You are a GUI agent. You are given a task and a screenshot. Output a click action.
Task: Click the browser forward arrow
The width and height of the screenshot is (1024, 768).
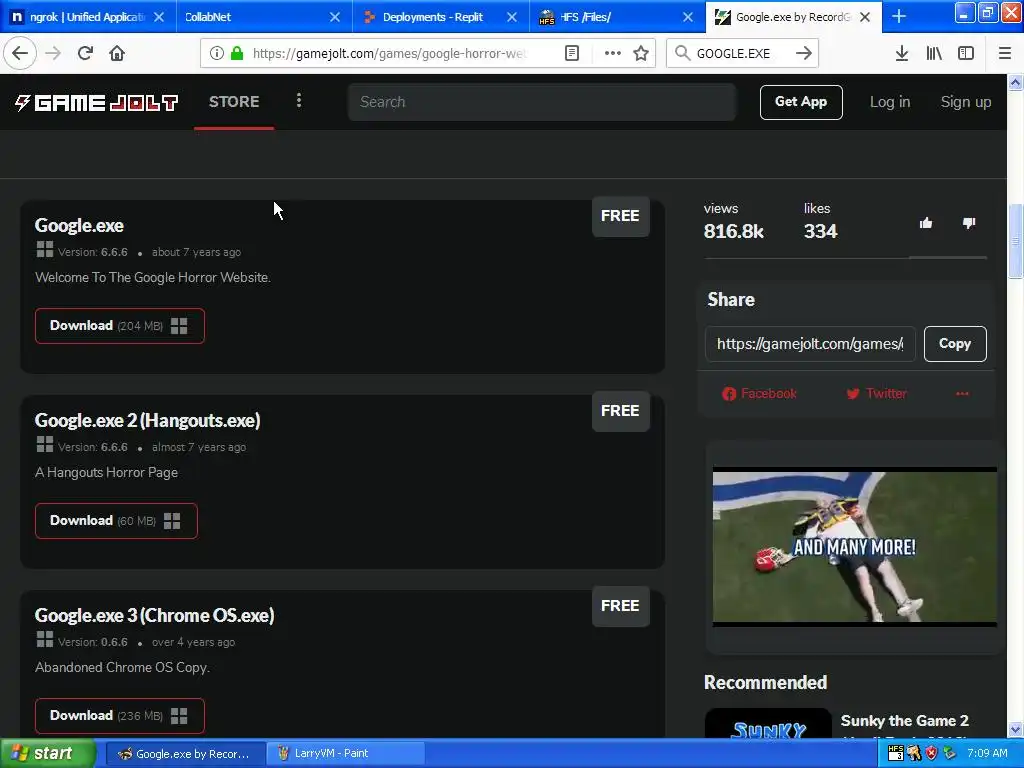tap(53, 53)
